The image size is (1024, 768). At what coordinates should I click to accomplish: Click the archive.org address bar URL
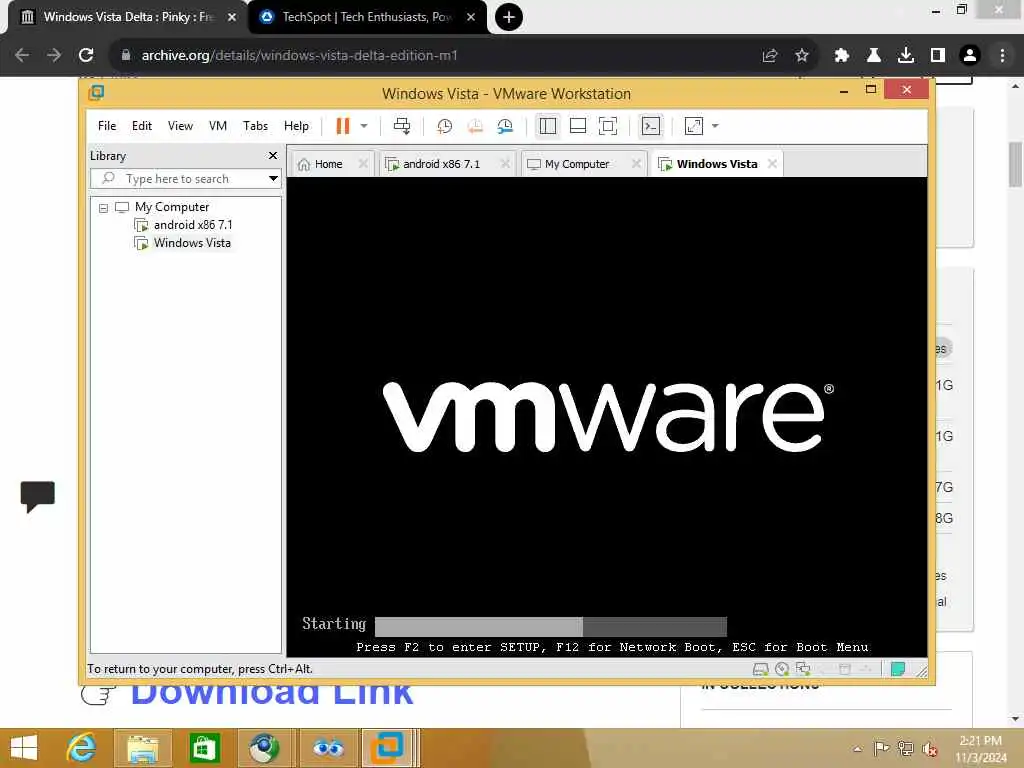click(x=299, y=56)
